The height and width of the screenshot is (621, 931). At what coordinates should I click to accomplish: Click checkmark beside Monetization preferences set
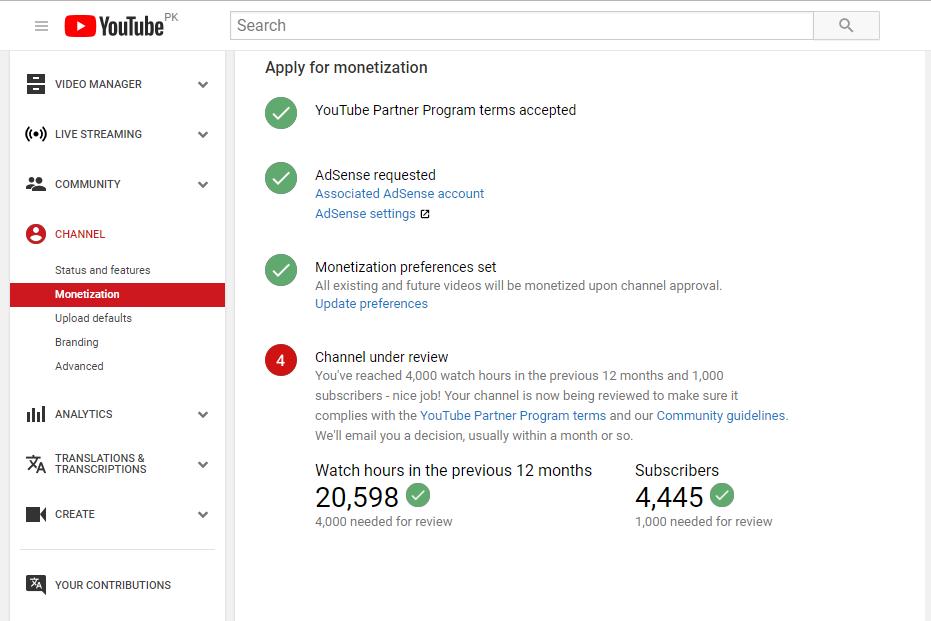(x=281, y=270)
